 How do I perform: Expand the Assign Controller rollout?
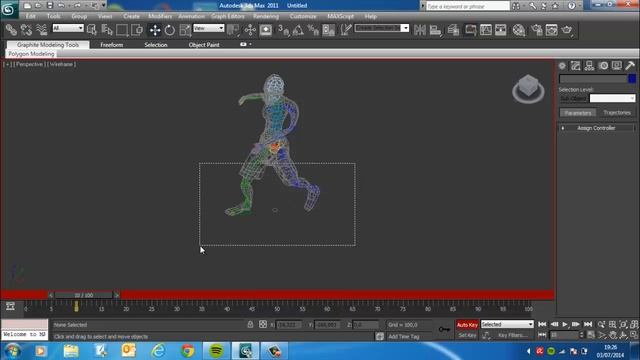click(x=596, y=128)
